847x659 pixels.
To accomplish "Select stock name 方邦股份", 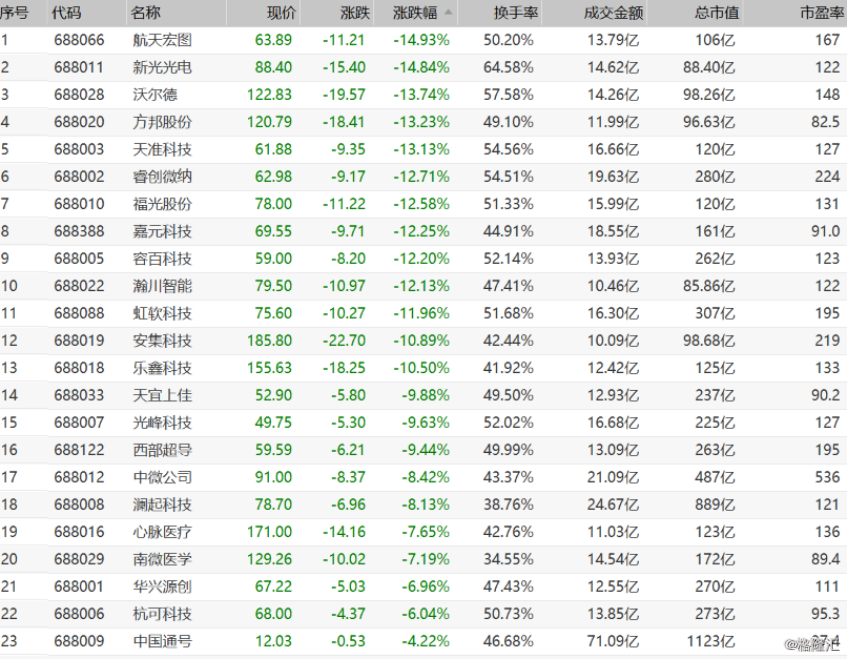I will pos(162,122).
